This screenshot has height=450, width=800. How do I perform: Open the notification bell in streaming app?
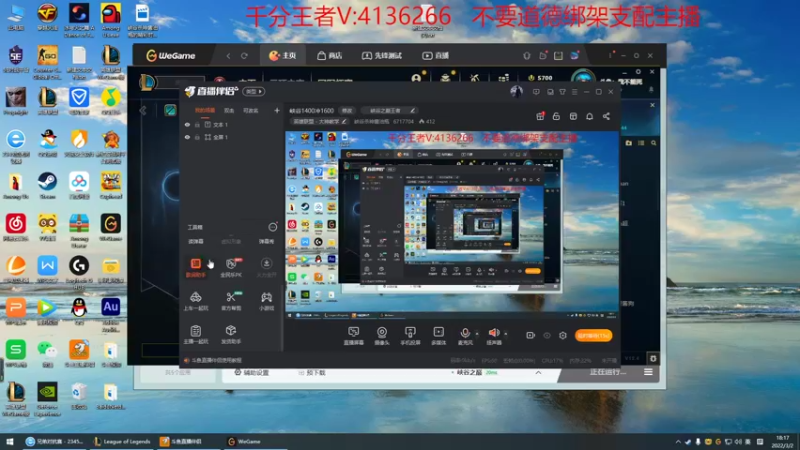(590, 116)
